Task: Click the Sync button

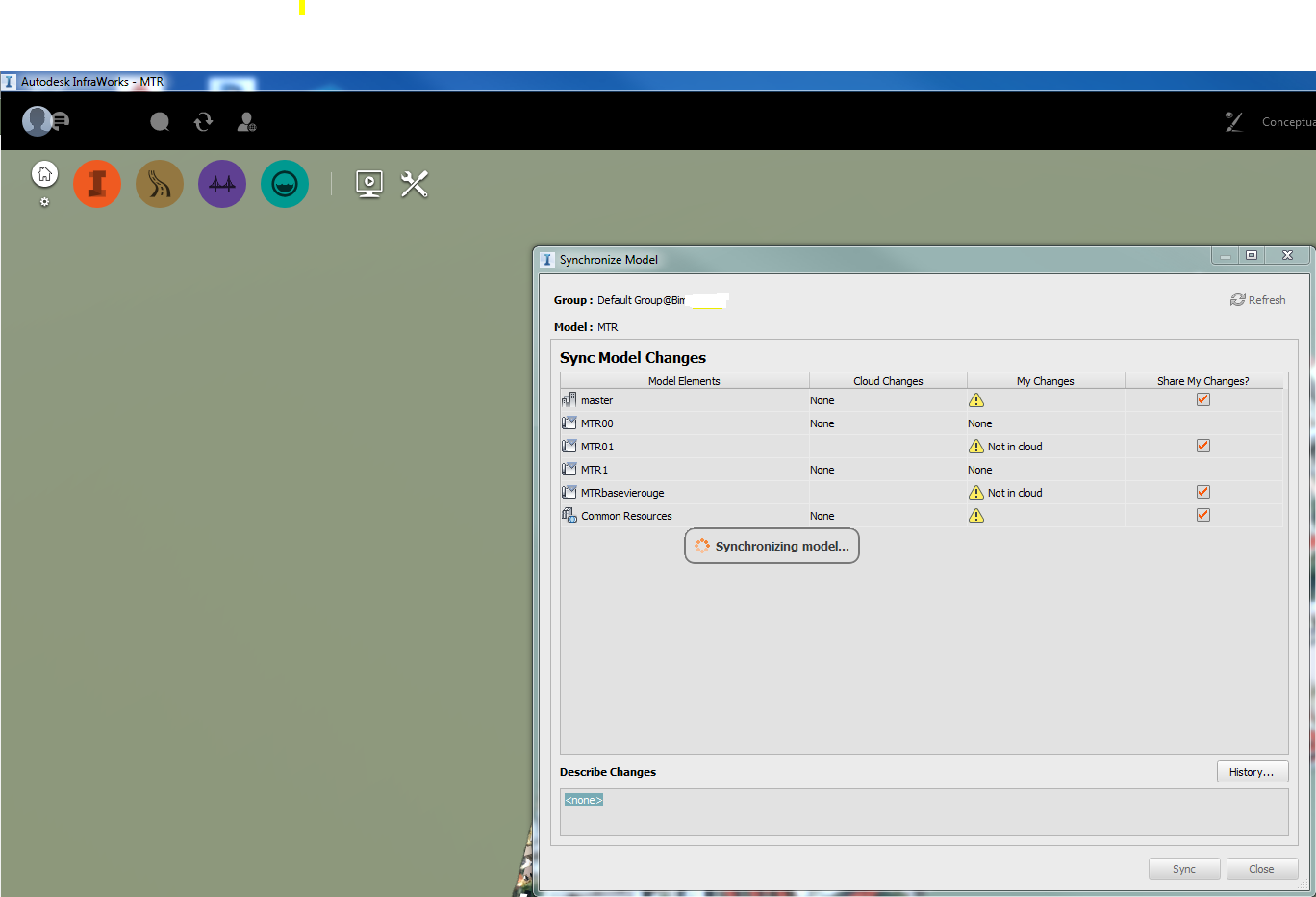Action: tap(1184, 868)
